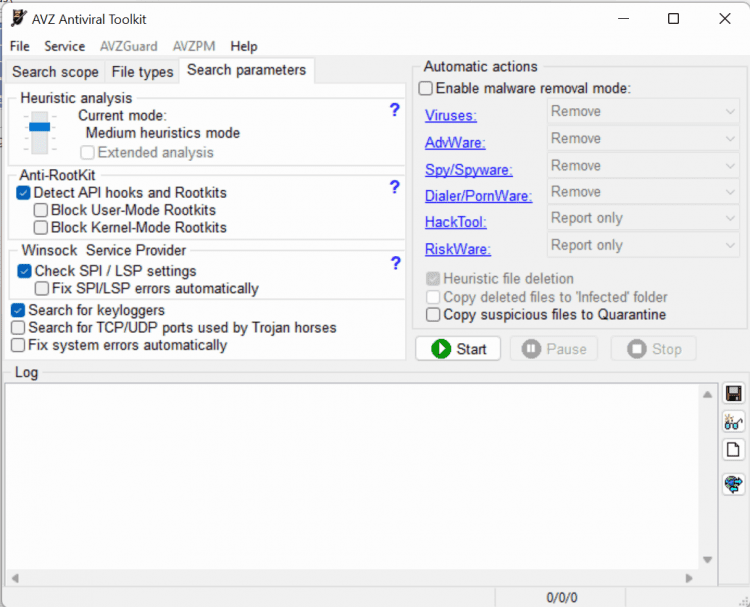This screenshot has height=607, width=750.
Task: Open the AVZGuard menu
Action: pyautogui.click(x=129, y=46)
